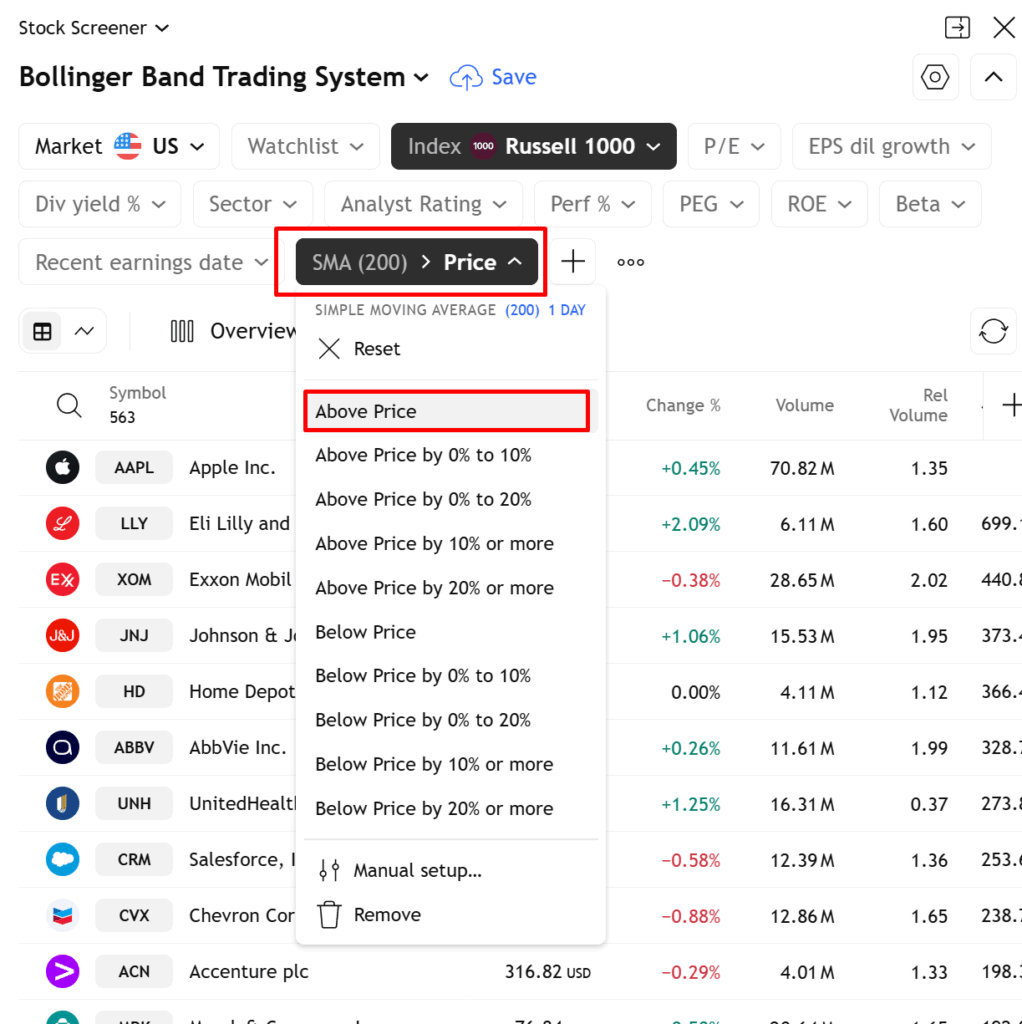Screen dimensions: 1022x1024
Task: Expand the Analyst Rating filter
Action: tap(423, 204)
